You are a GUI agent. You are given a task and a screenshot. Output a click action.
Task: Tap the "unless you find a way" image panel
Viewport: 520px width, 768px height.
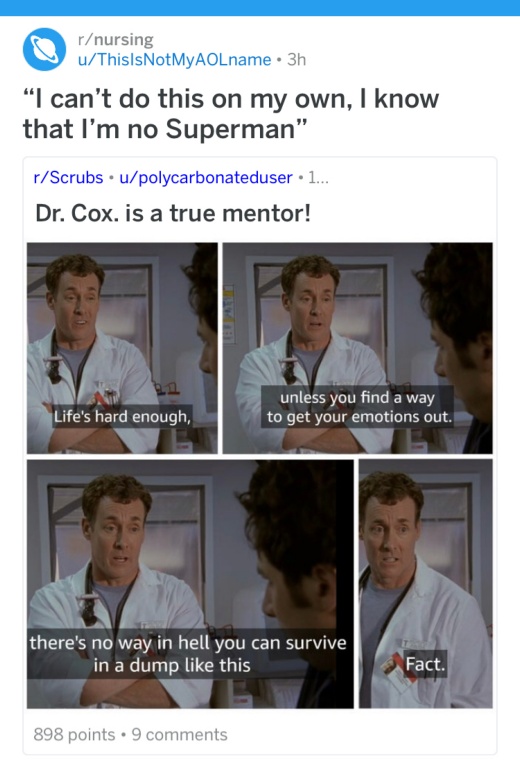[x=357, y=348]
